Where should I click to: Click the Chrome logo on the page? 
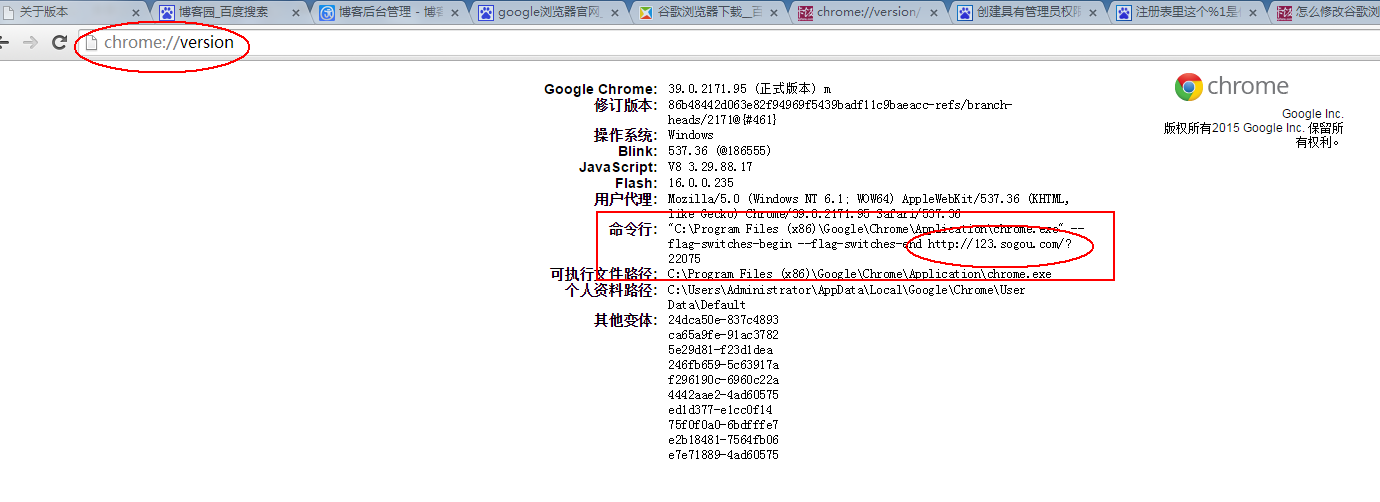(x=1188, y=87)
